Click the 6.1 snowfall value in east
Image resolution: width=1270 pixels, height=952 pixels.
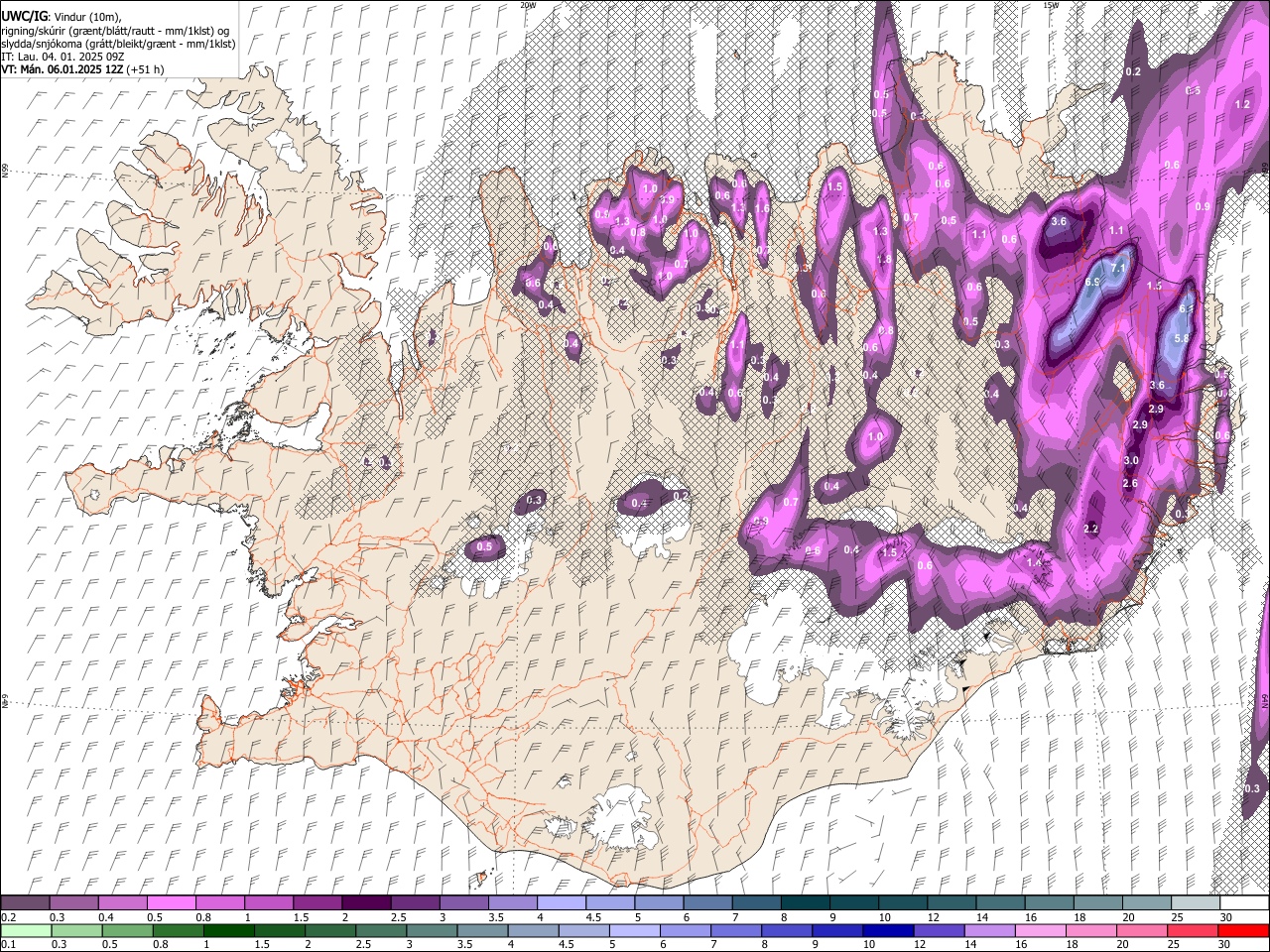(1185, 309)
